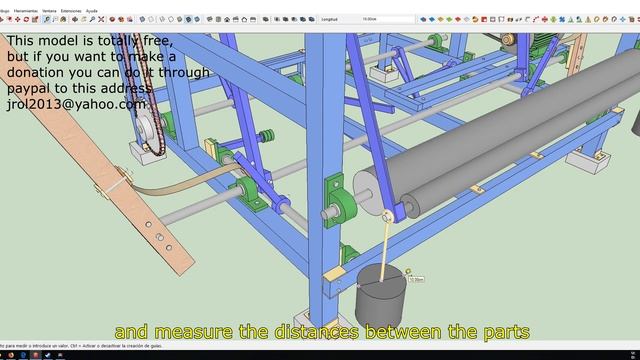The width and height of the screenshot is (640, 360).
Task: Open the Herramientas menu
Action: coord(25,11)
